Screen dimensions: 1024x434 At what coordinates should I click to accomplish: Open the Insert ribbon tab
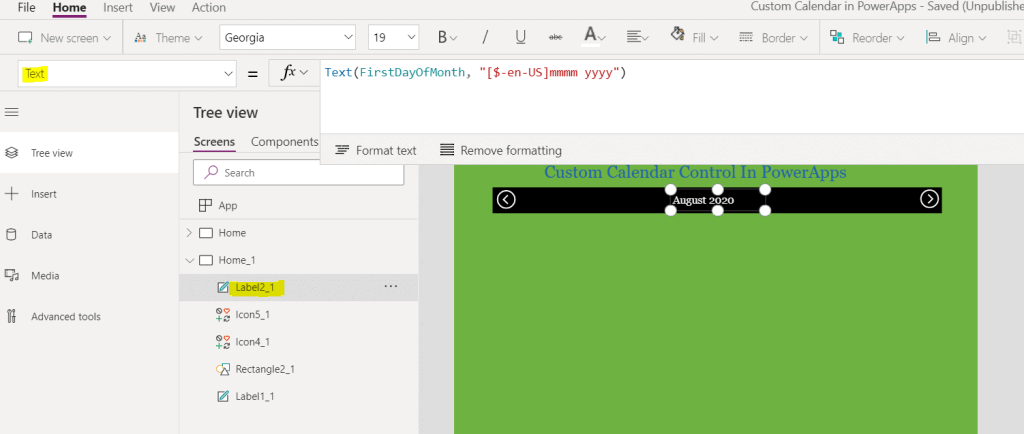point(118,8)
